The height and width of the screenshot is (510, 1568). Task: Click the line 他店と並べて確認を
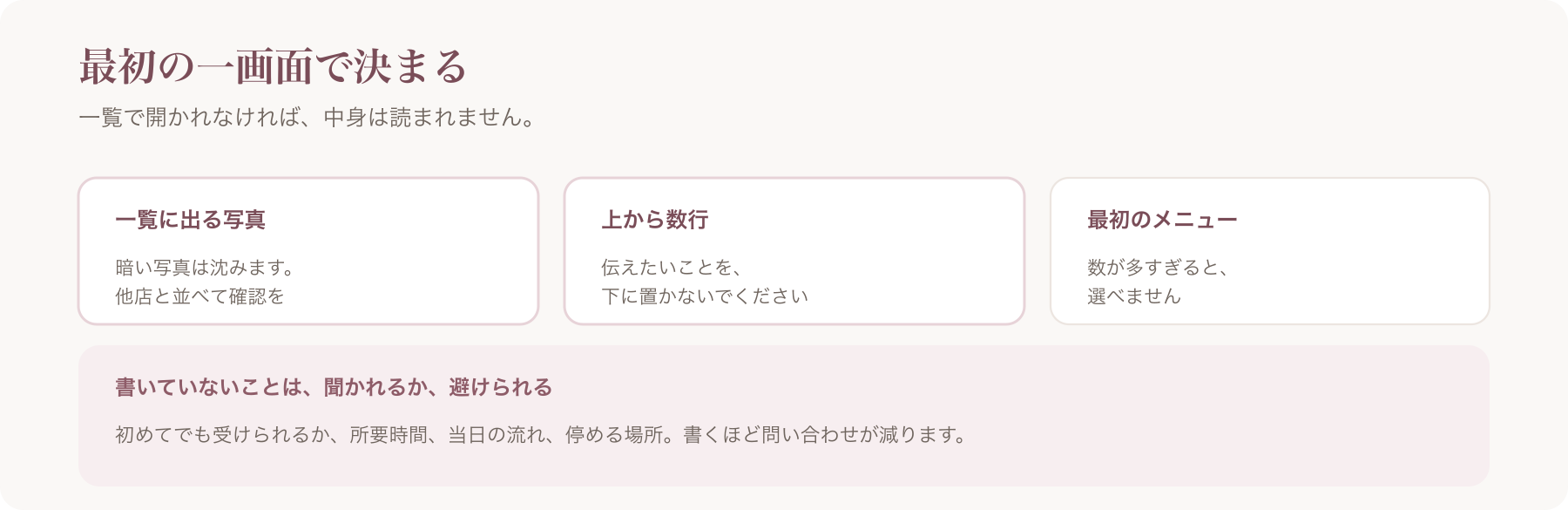click(199, 296)
